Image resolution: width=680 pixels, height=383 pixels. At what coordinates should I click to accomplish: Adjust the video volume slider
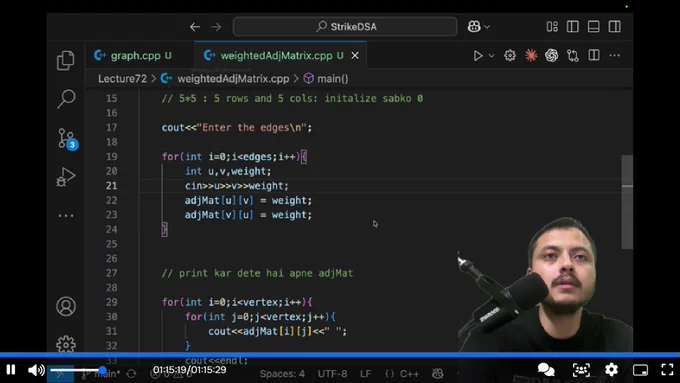point(77,370)
